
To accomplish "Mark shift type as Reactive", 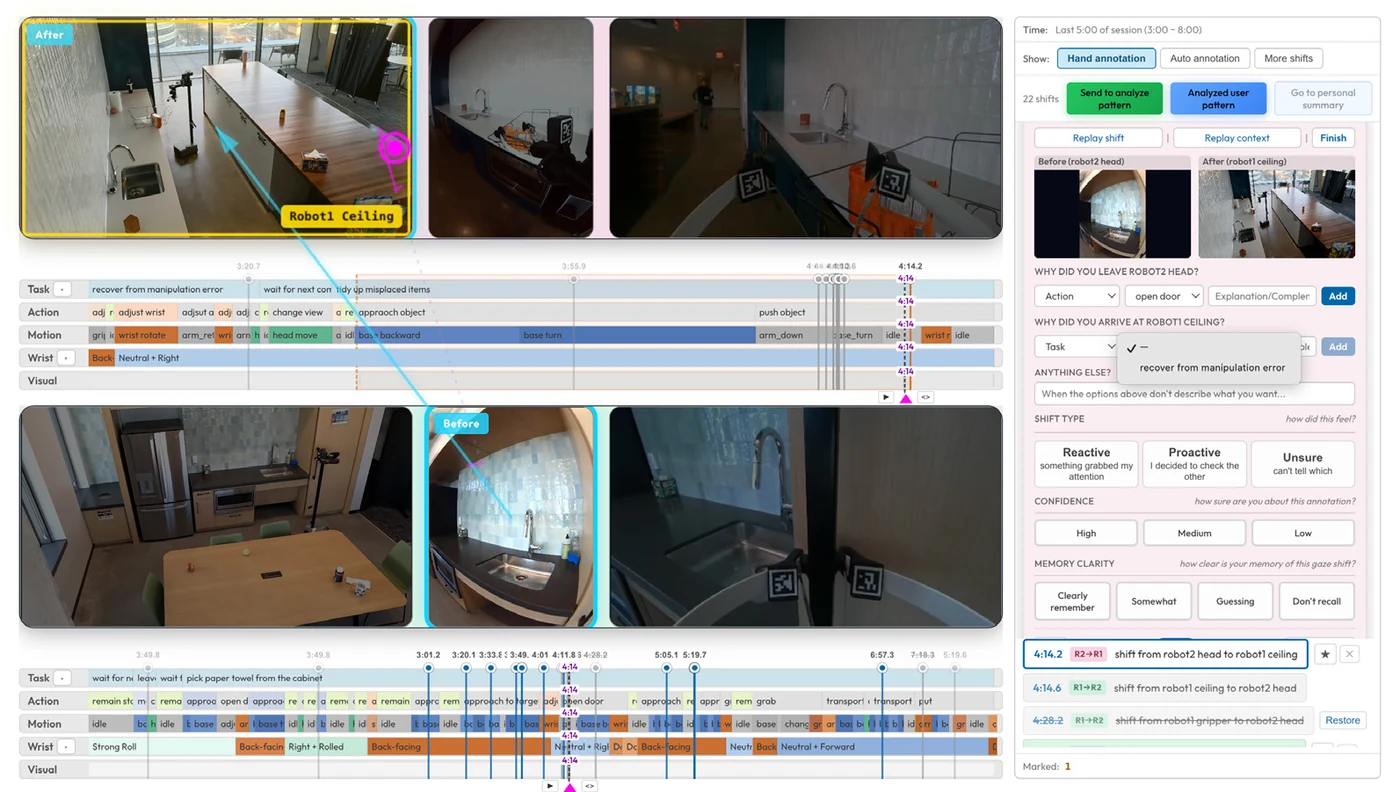I will [1086, 464].
